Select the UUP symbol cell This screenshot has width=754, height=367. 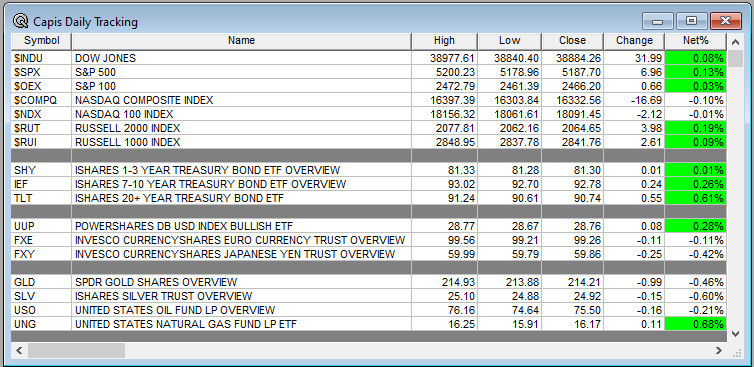[41, 226]
